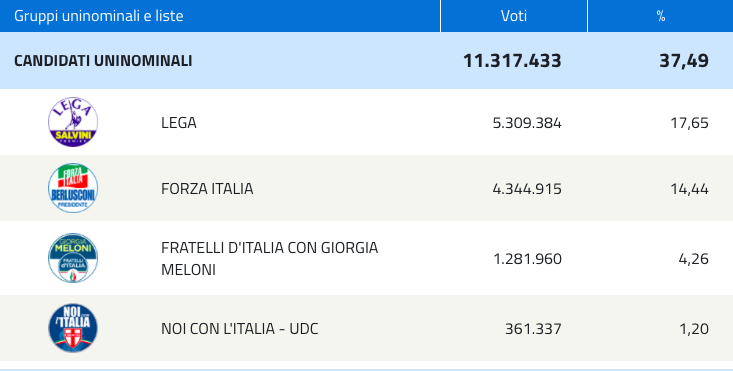Click the total votes 11.317.433
The width and height of the screenshot is (733, 371).
[x=512, y=61]
